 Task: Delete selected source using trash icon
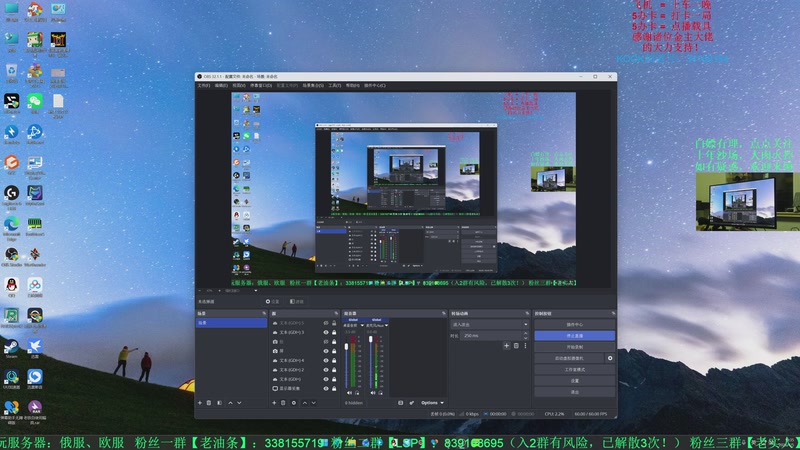(283, 403)
